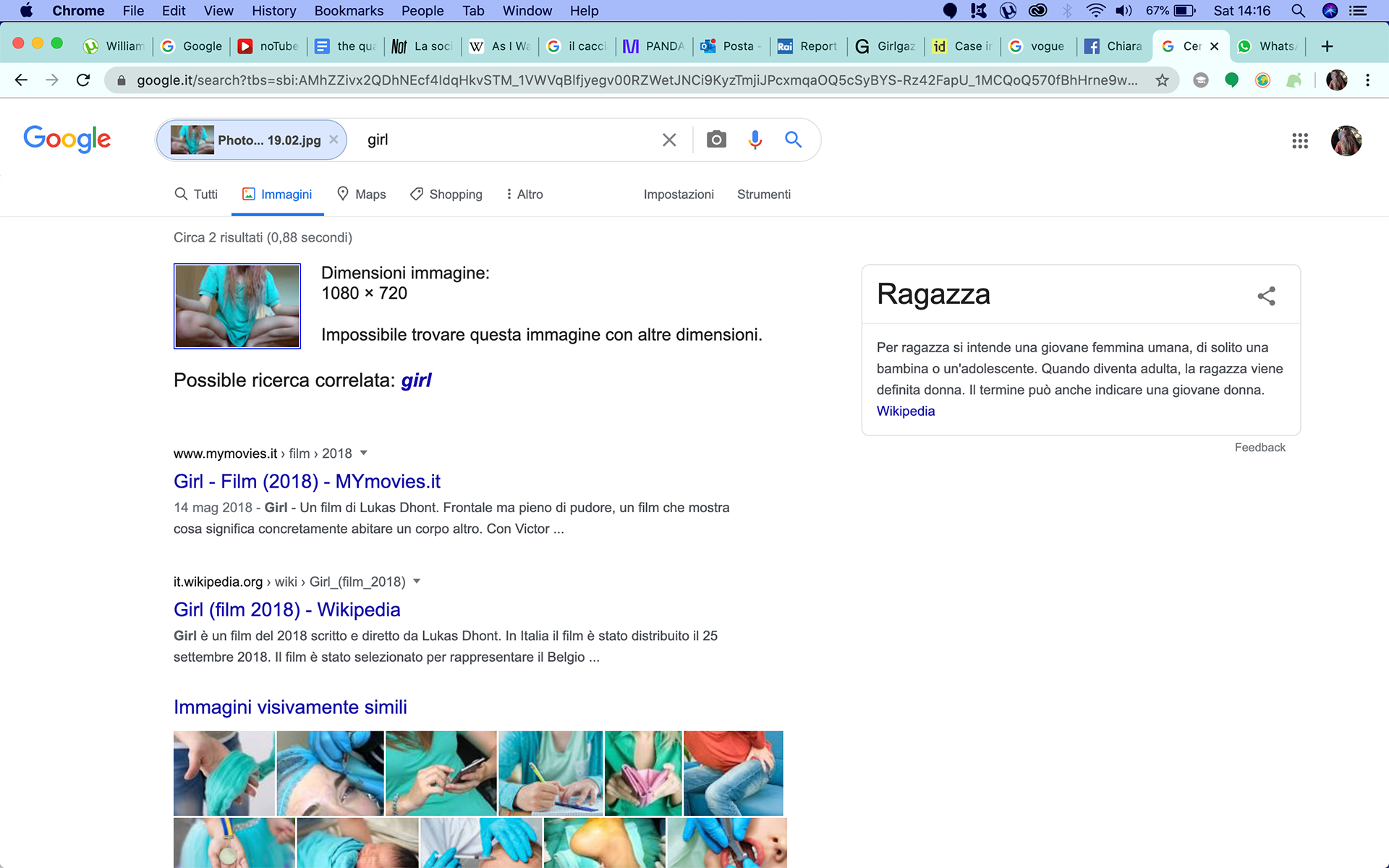Open the History menu
Screen dimensions: 1389x868
coord(273,11)
